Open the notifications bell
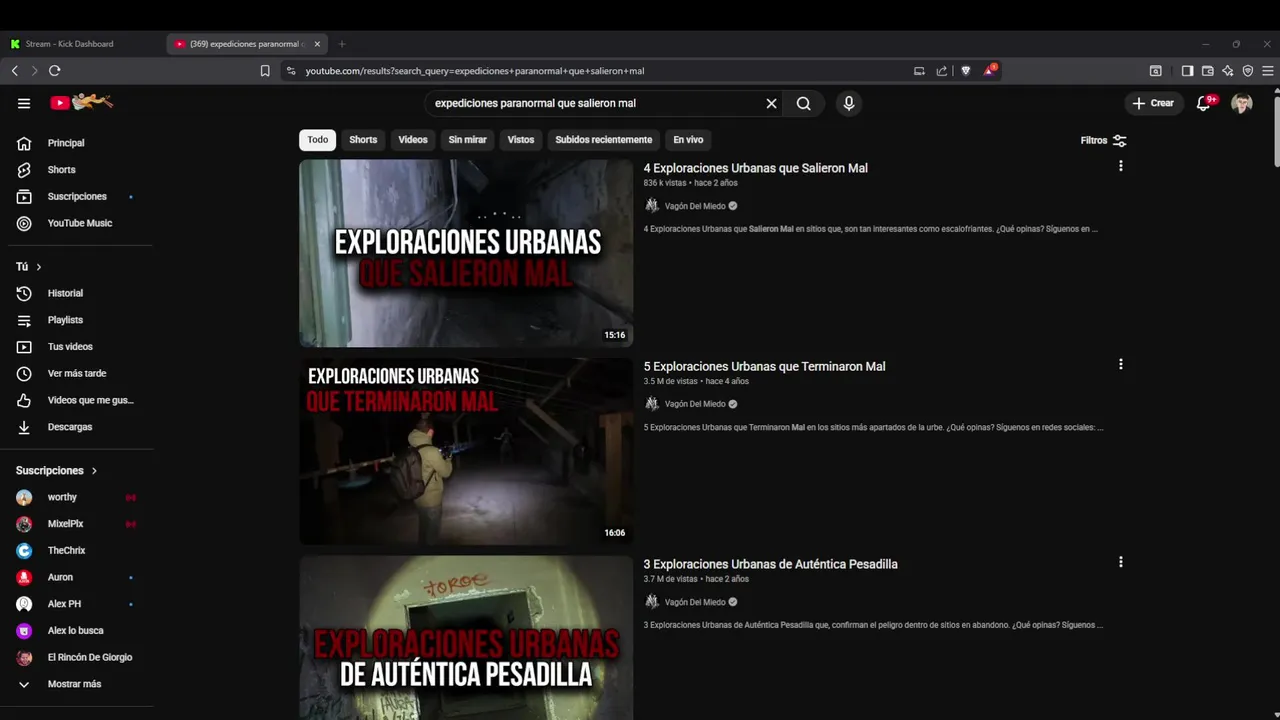This screenshot has width=1280, height=720. [x=1205, y=103]
